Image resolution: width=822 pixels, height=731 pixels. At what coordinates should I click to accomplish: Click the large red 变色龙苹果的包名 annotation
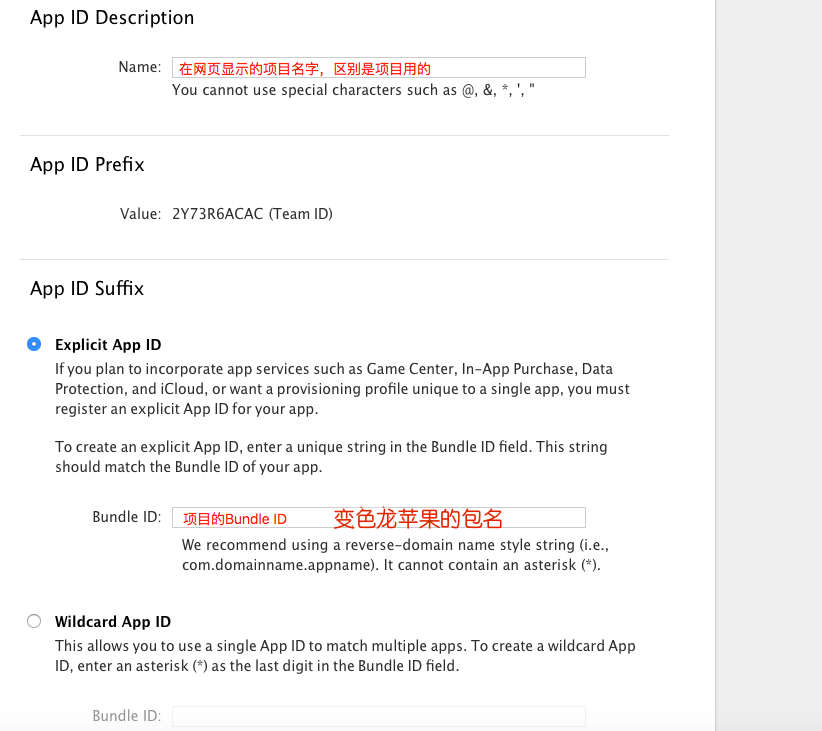[418, 519]
